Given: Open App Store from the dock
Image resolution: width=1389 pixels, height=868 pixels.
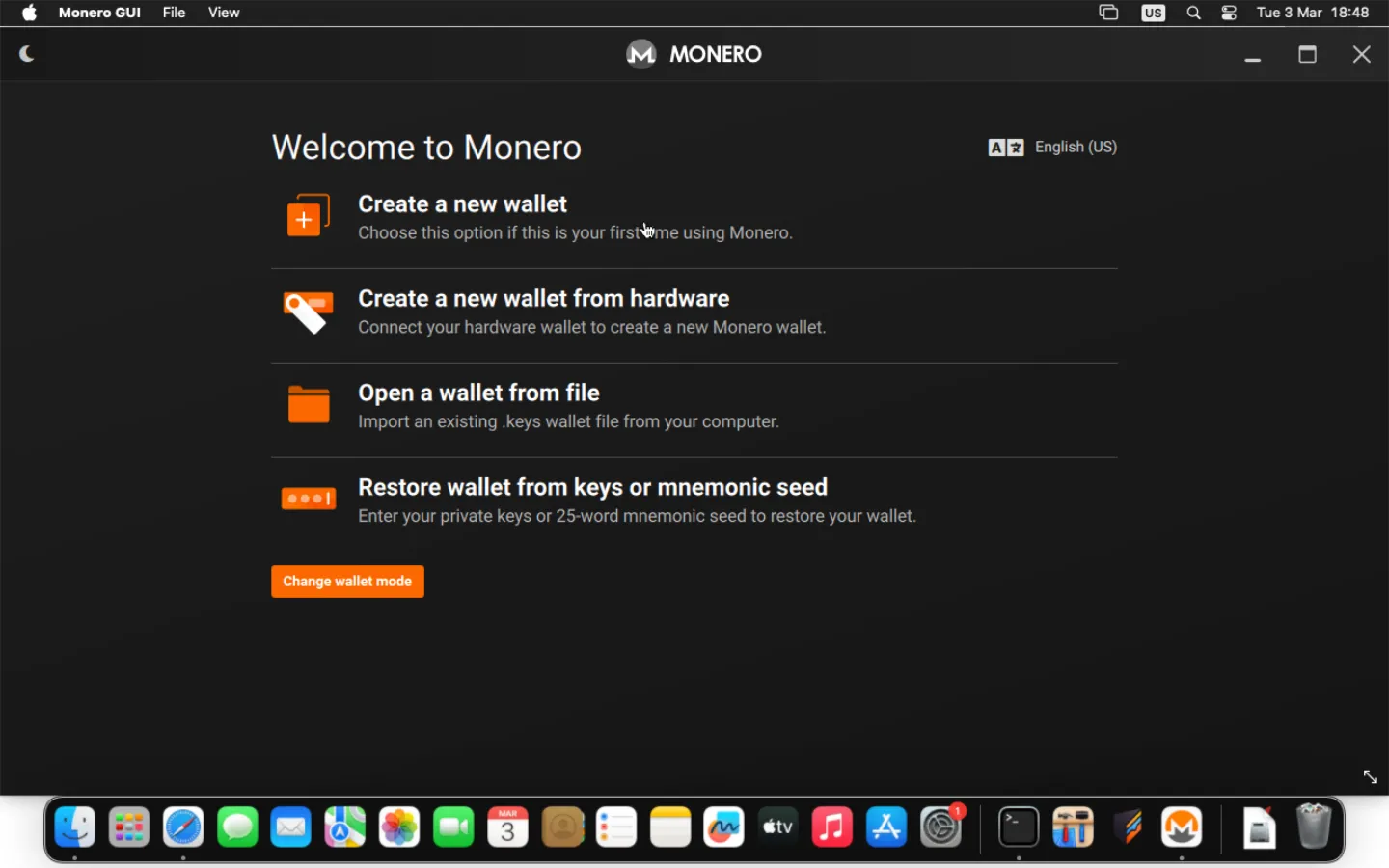Looking at the screenshot, I should pyautogui.click(x=886, y=827).
